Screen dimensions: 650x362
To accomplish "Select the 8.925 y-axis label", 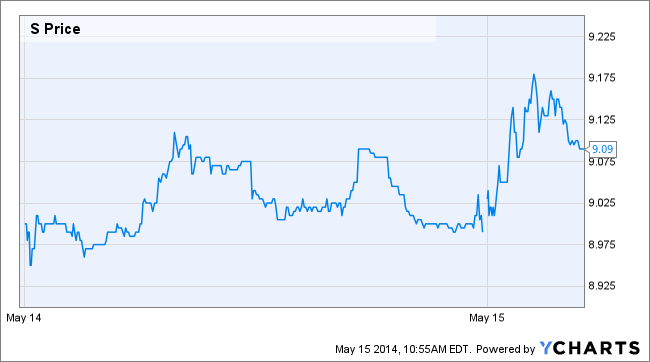I will 602,286.
